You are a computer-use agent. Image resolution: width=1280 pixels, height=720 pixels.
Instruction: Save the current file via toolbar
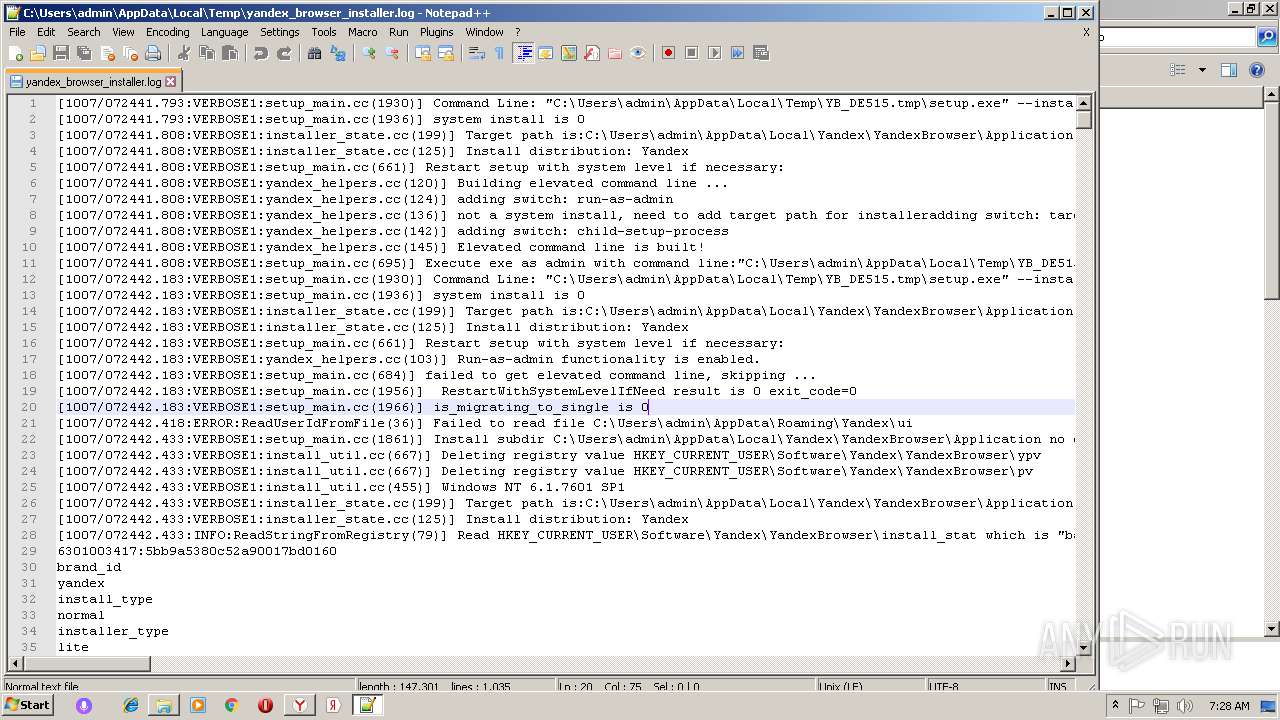(61, 53)
